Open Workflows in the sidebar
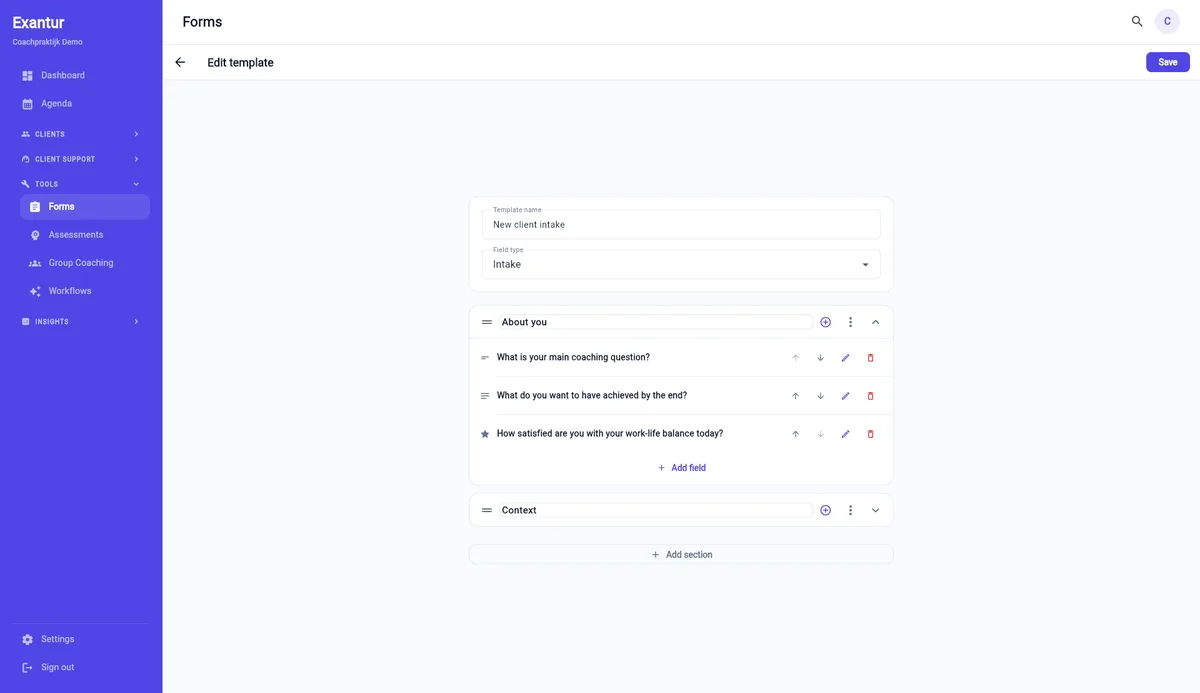1200x693 pixels. 85,291
